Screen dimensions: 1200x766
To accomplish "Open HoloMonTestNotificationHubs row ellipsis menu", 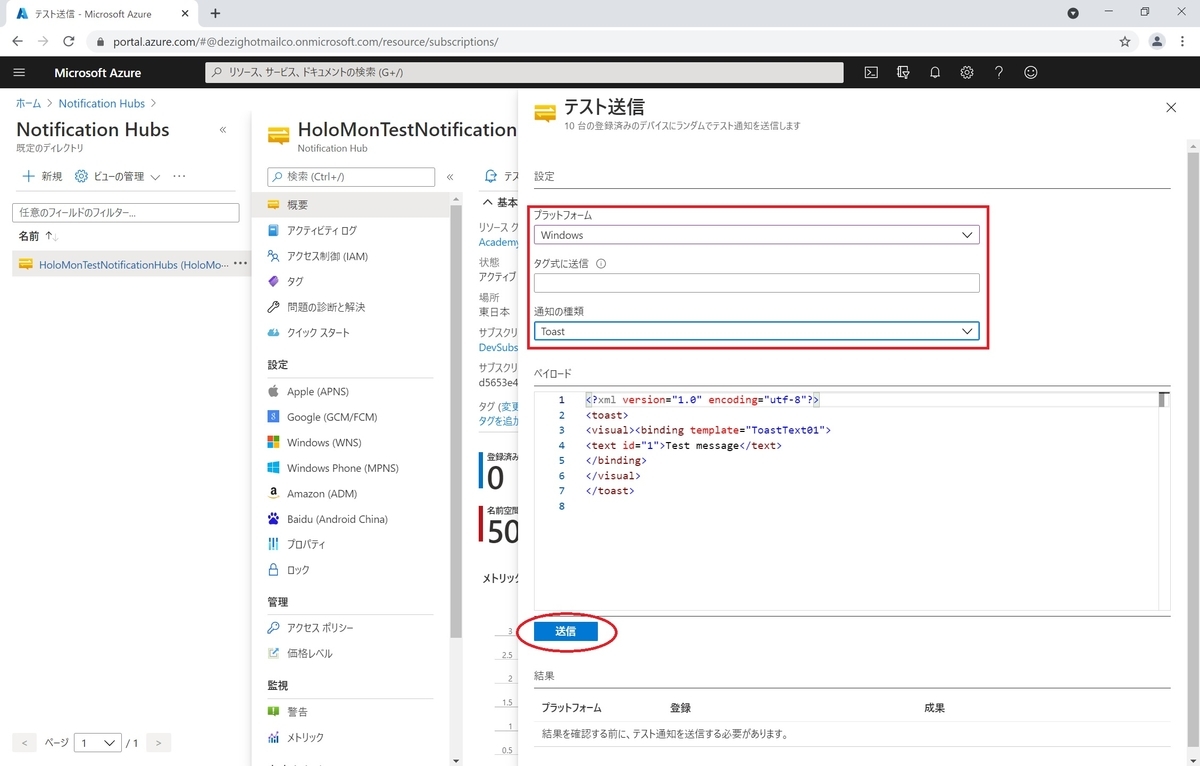I will pyautogui.click(x=240, y=264).
